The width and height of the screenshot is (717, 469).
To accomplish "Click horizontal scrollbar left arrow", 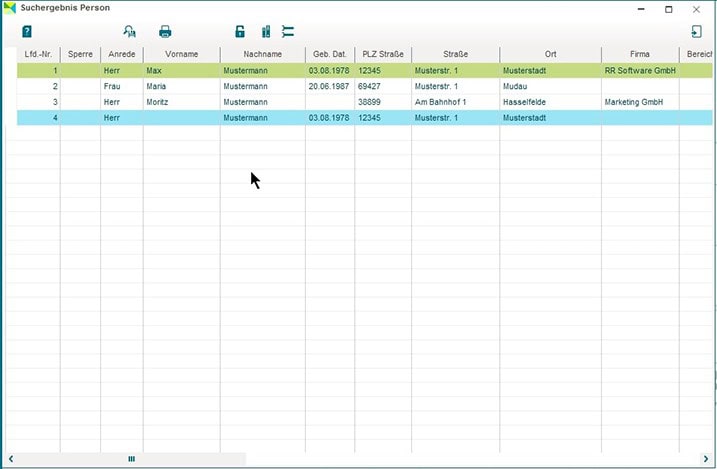I will (11, 459).
